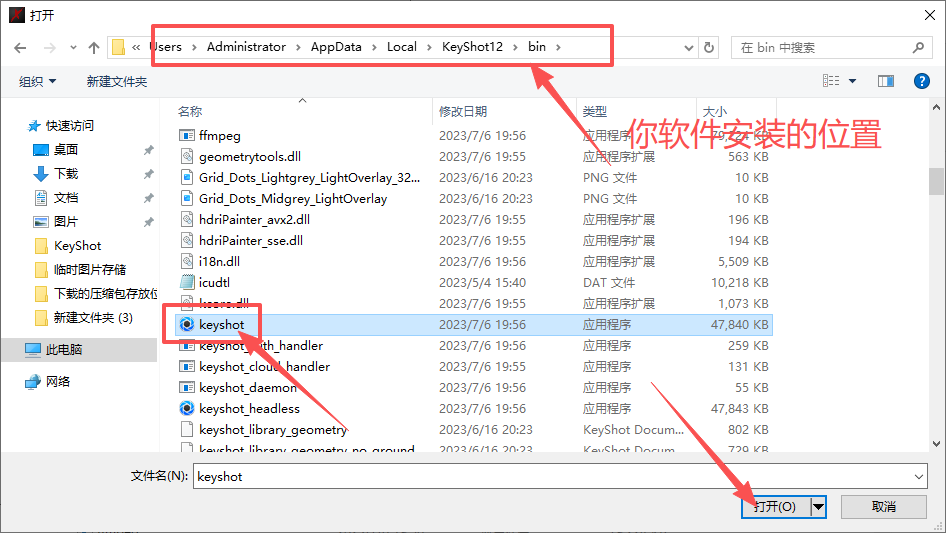The image size is (946, 533).
Task: Expand the chevron after Local breadcrumb
Action: click(430, 47)
